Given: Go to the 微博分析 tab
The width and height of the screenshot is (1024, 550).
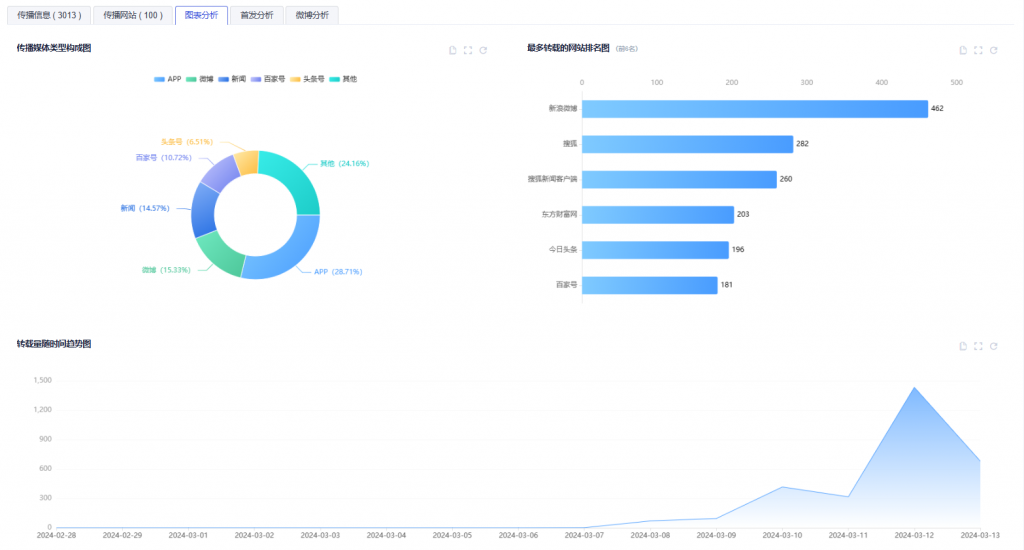Looking at the screenshot, I should point(312,15).
